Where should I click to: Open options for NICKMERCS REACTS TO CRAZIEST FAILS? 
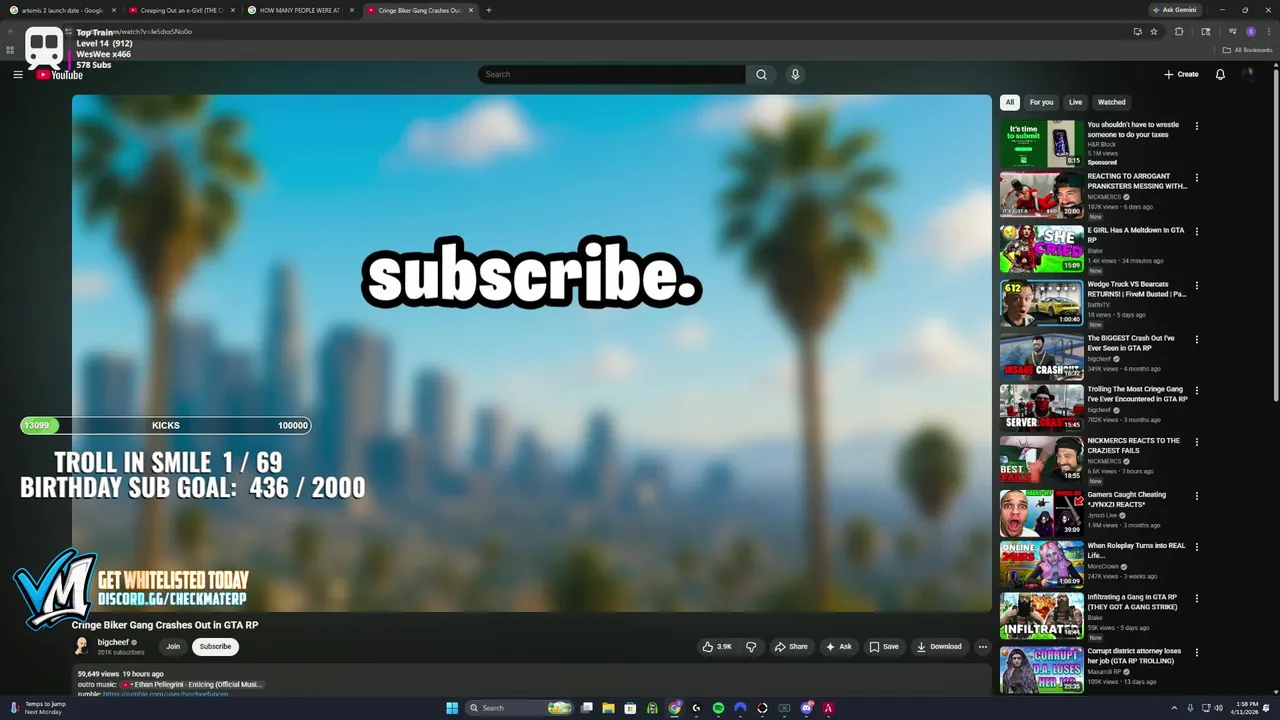tap(1197, 442)
